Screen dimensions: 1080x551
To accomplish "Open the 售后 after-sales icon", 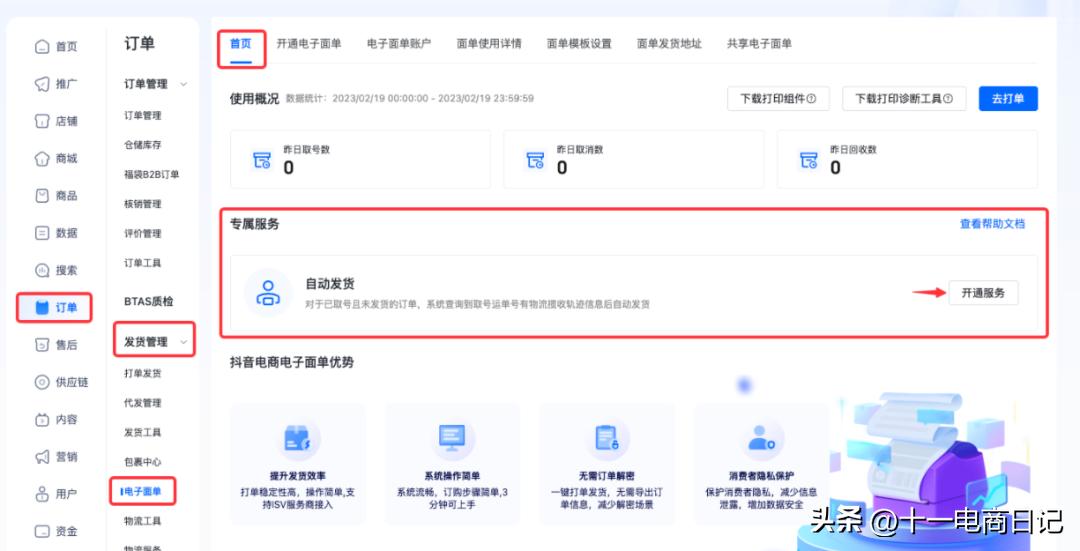I will (x=42, y=344).
